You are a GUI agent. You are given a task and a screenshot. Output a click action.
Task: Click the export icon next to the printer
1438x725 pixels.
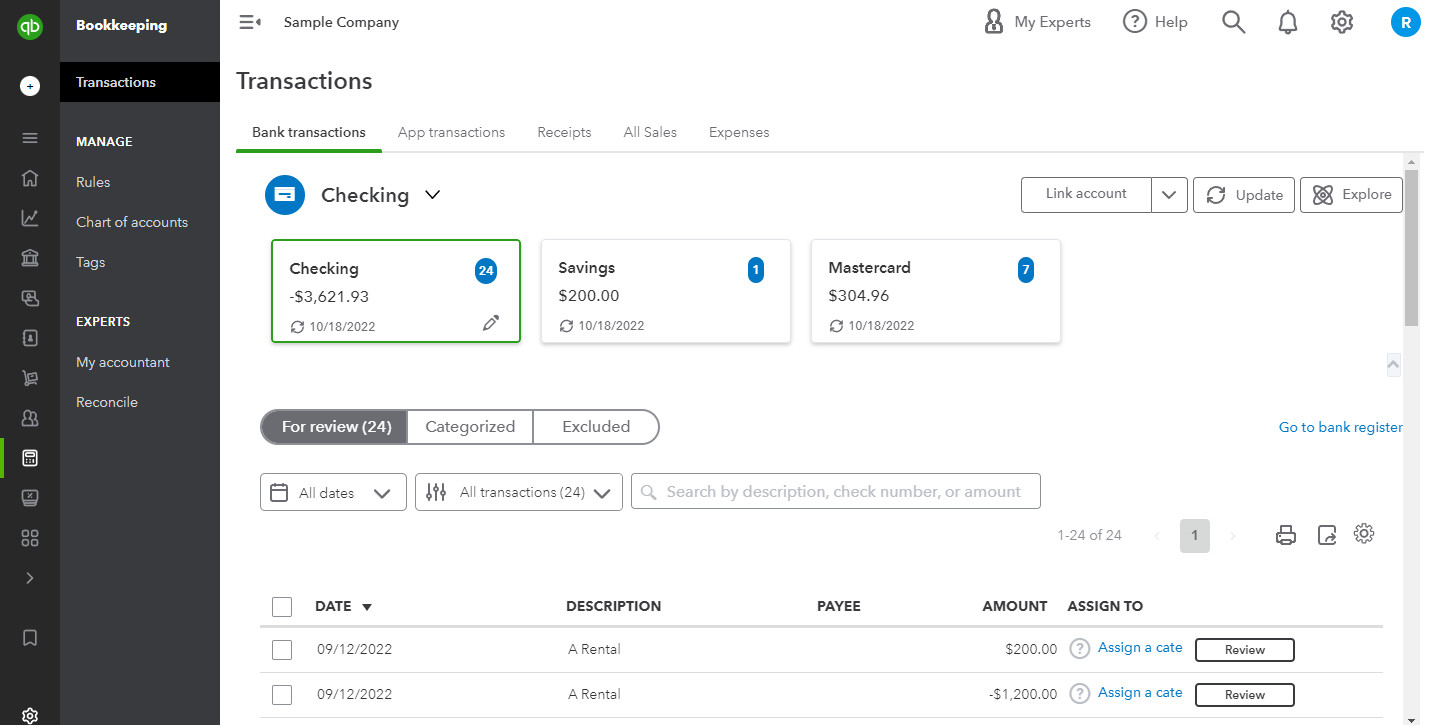pyautogui.click(x=1326, y=535)
